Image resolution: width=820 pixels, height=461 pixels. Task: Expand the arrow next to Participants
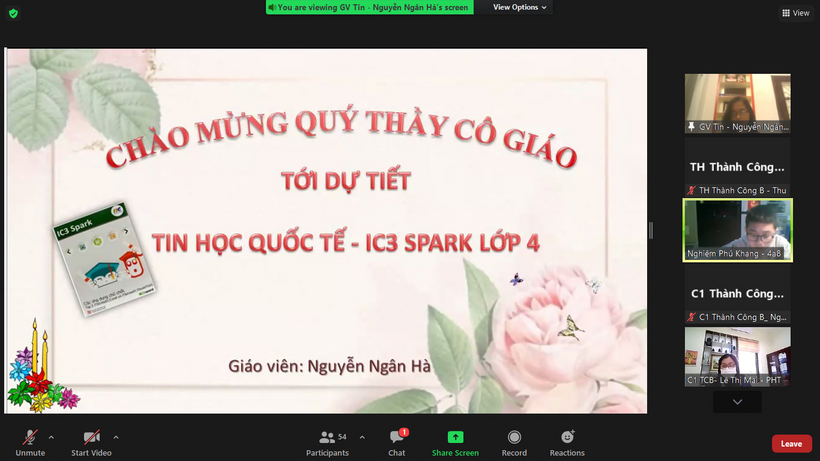362,437
